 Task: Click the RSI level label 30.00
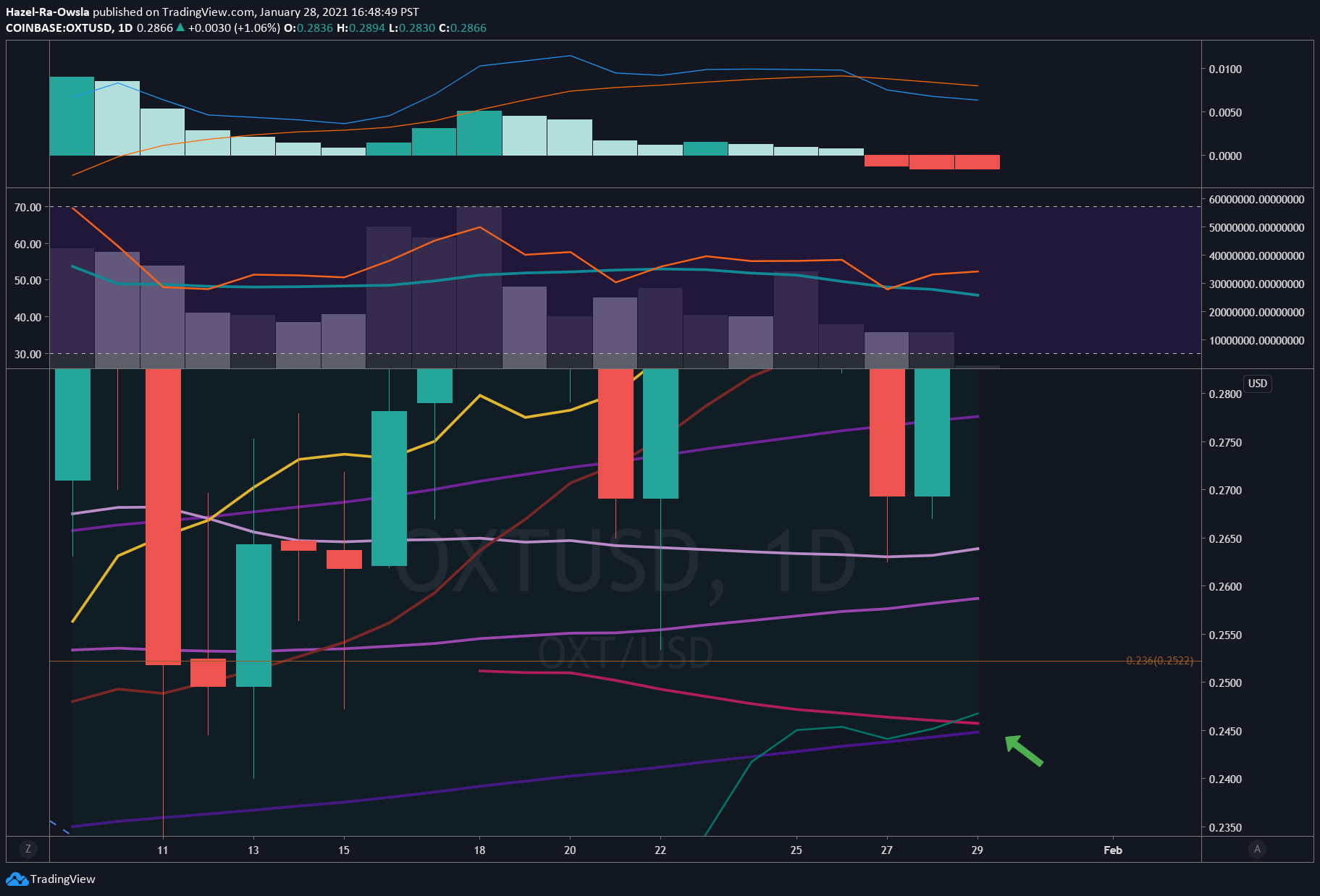(x=28, y=354)
